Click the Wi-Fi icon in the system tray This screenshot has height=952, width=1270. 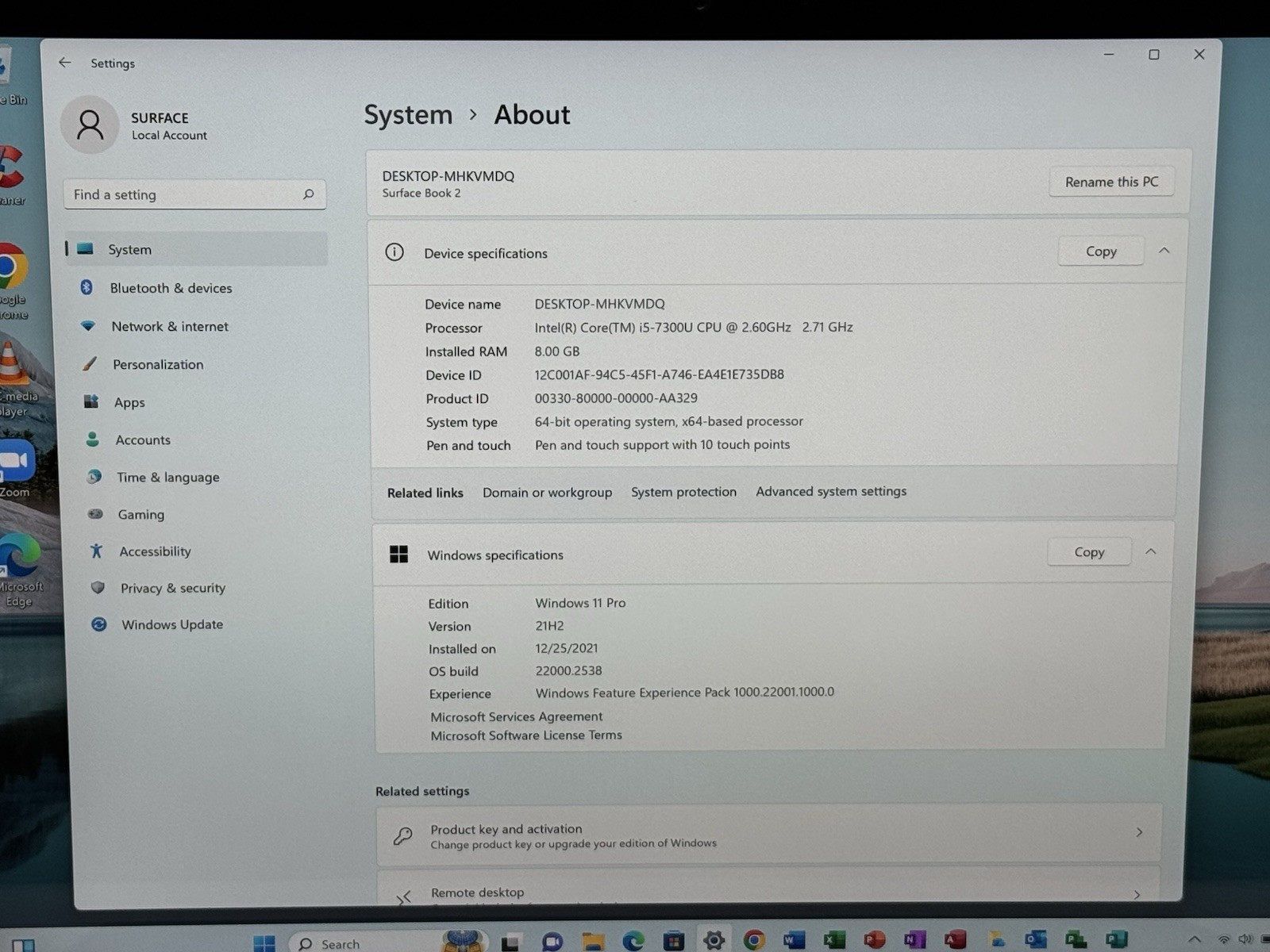(x=1225, y=939)
